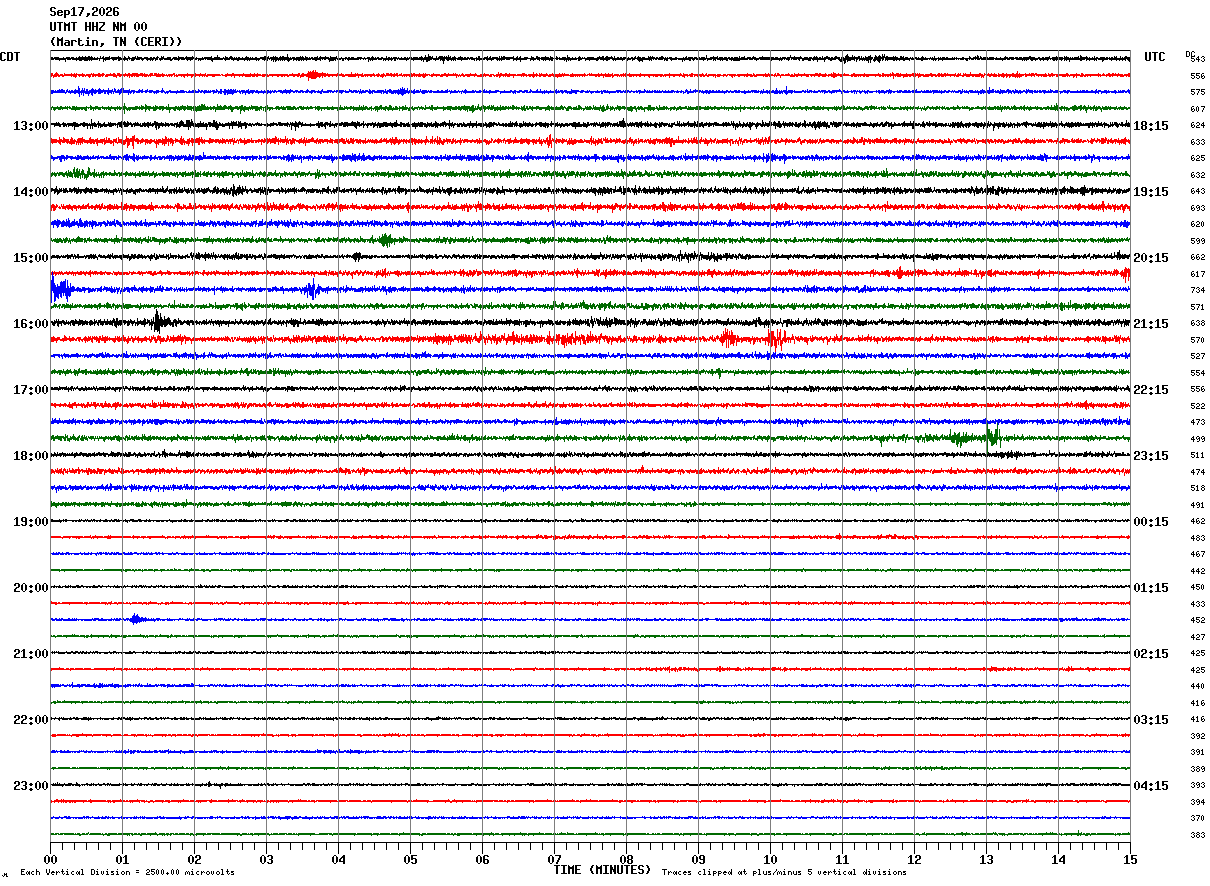Select the green spike near minute 13
Viewport: 1210px width, 886px height.
[x=992, y=435]
